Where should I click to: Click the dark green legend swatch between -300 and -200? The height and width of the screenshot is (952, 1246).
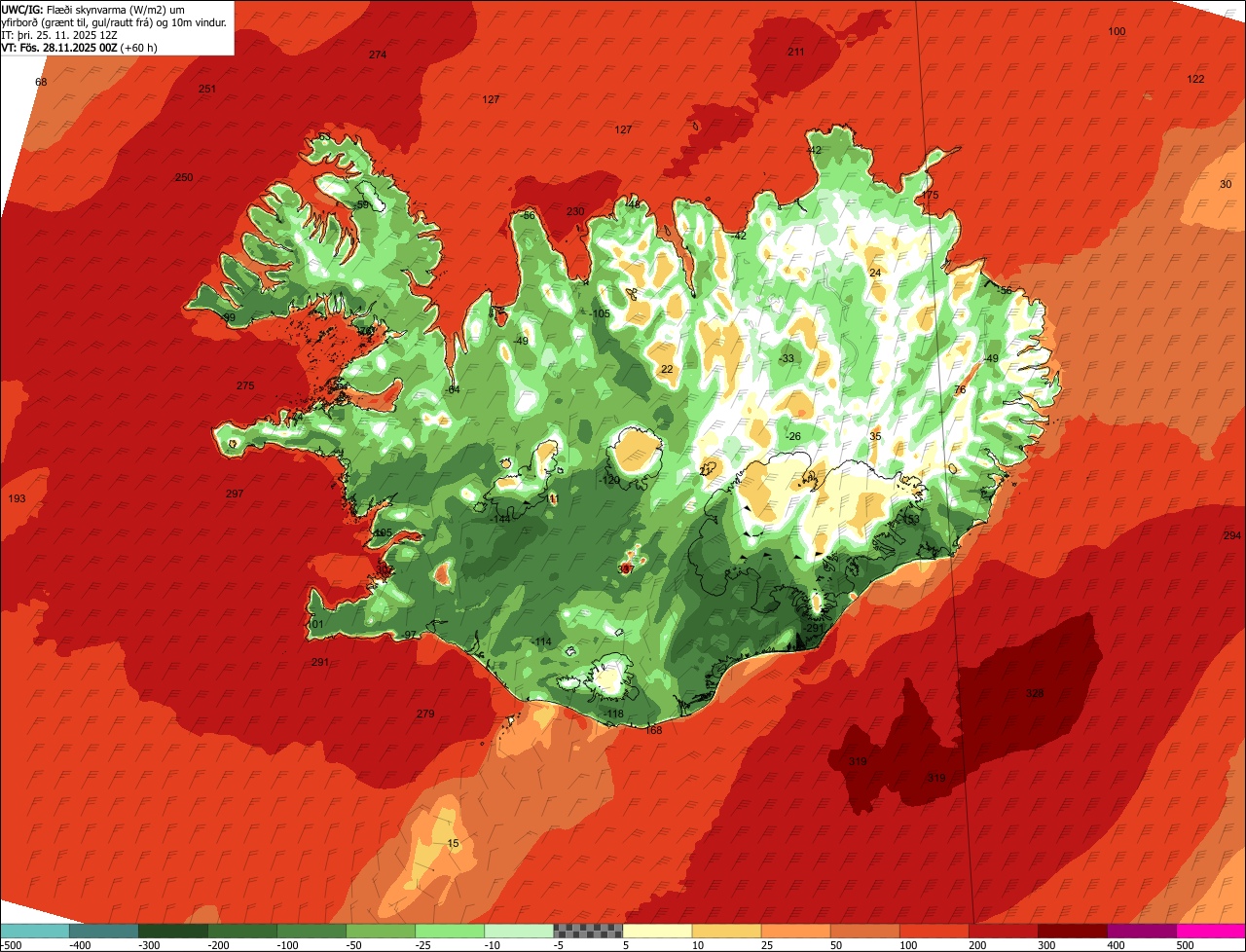click(172, 930)
